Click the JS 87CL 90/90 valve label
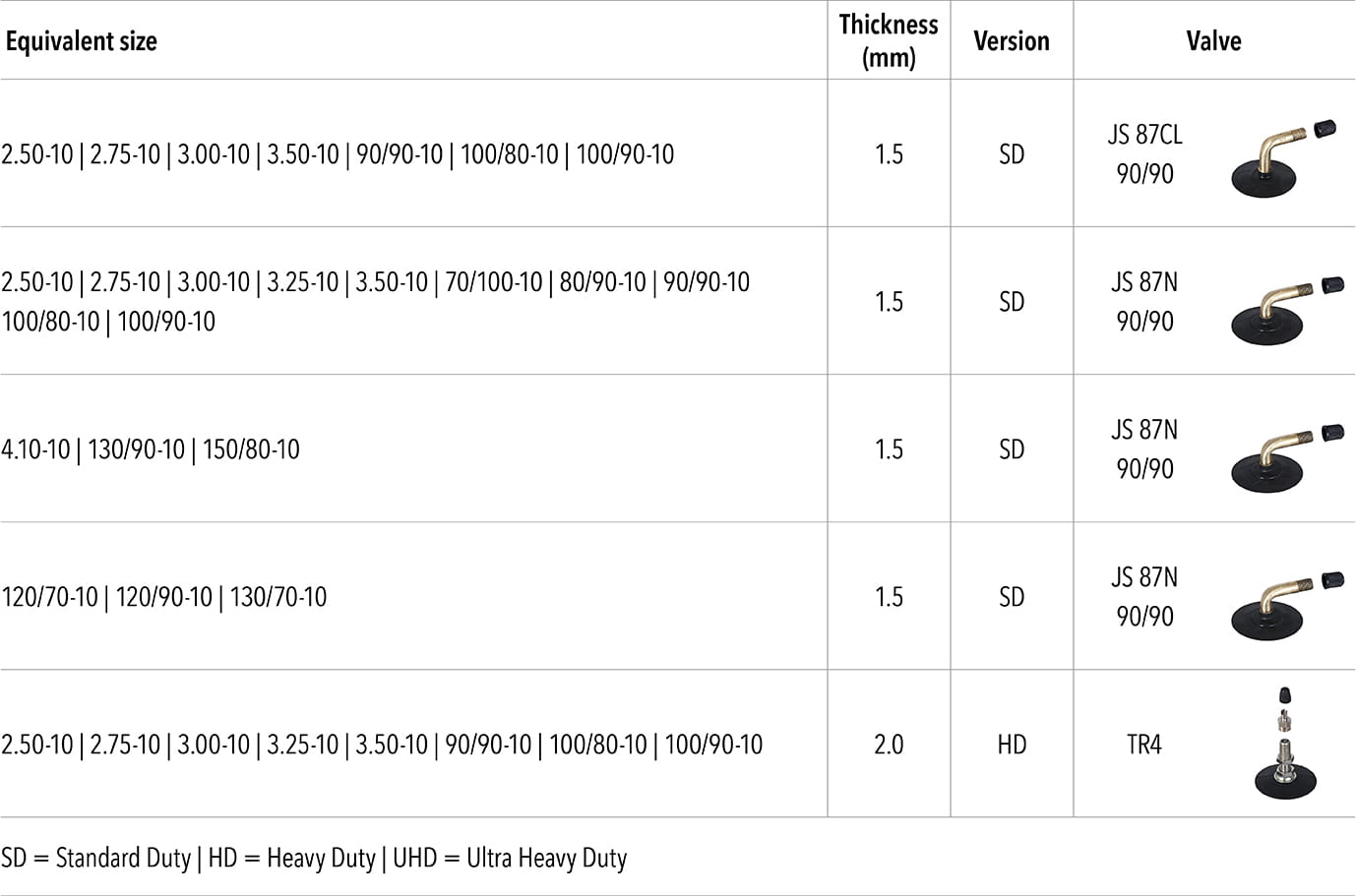 pos(1144,154)
